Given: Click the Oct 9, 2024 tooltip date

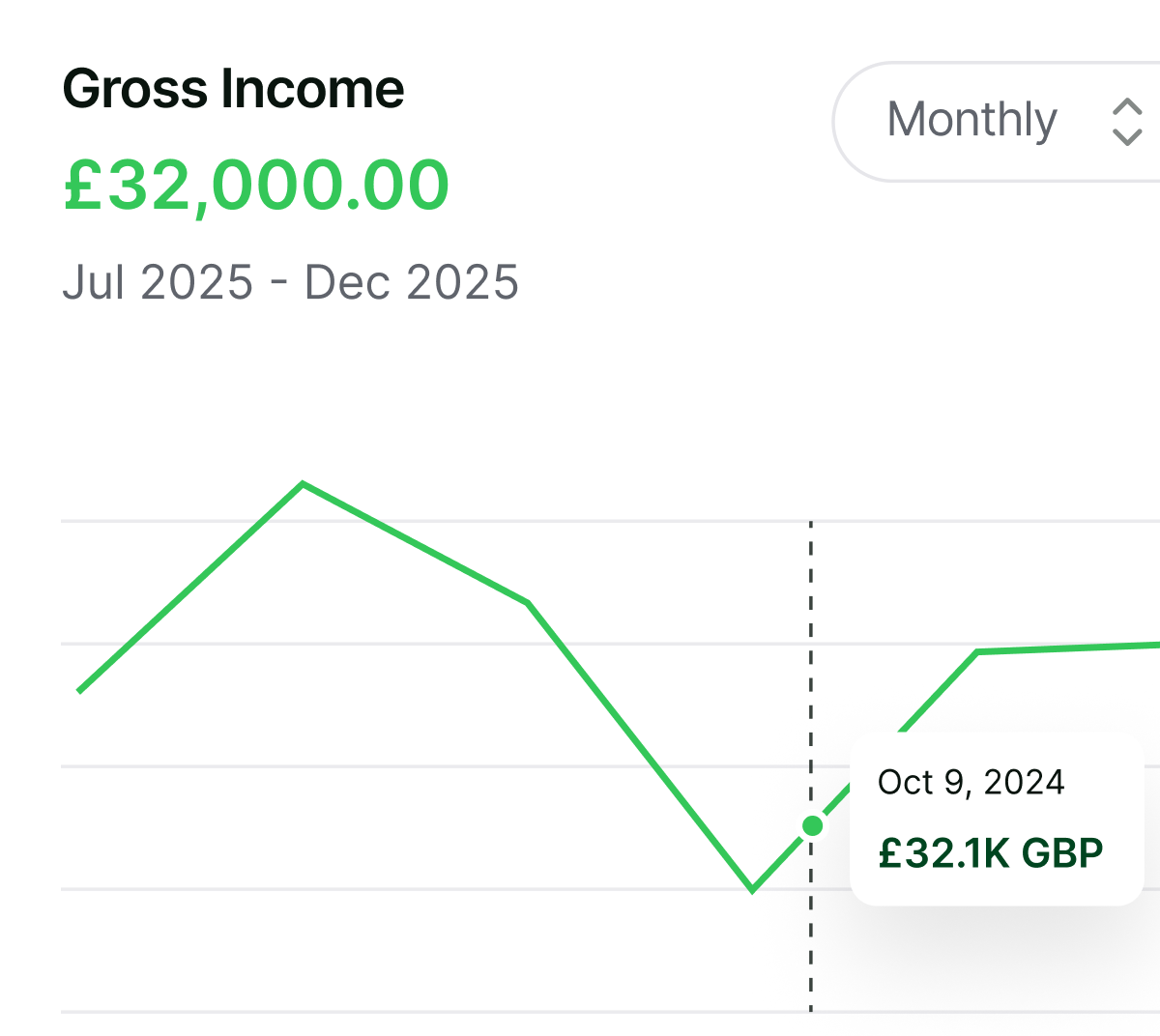Looking at the screenshot, I should click(x=971, y=782).
